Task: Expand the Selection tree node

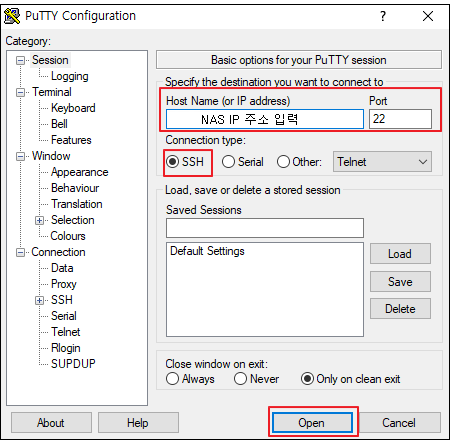Action: point(39,220)
